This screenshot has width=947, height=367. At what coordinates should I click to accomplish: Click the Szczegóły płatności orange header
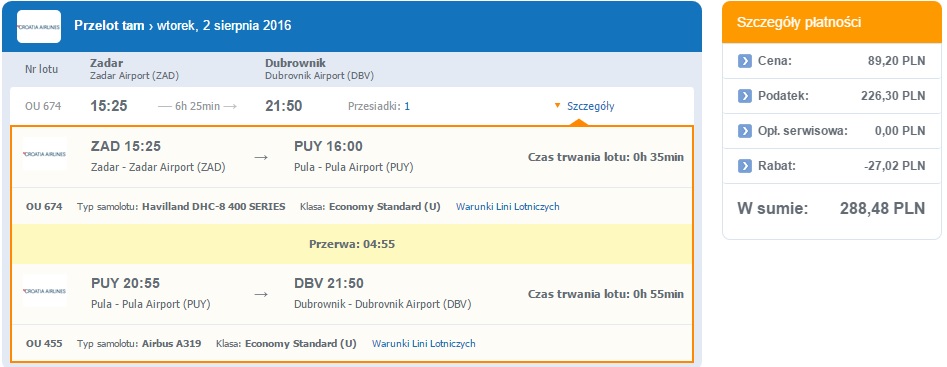832,22
